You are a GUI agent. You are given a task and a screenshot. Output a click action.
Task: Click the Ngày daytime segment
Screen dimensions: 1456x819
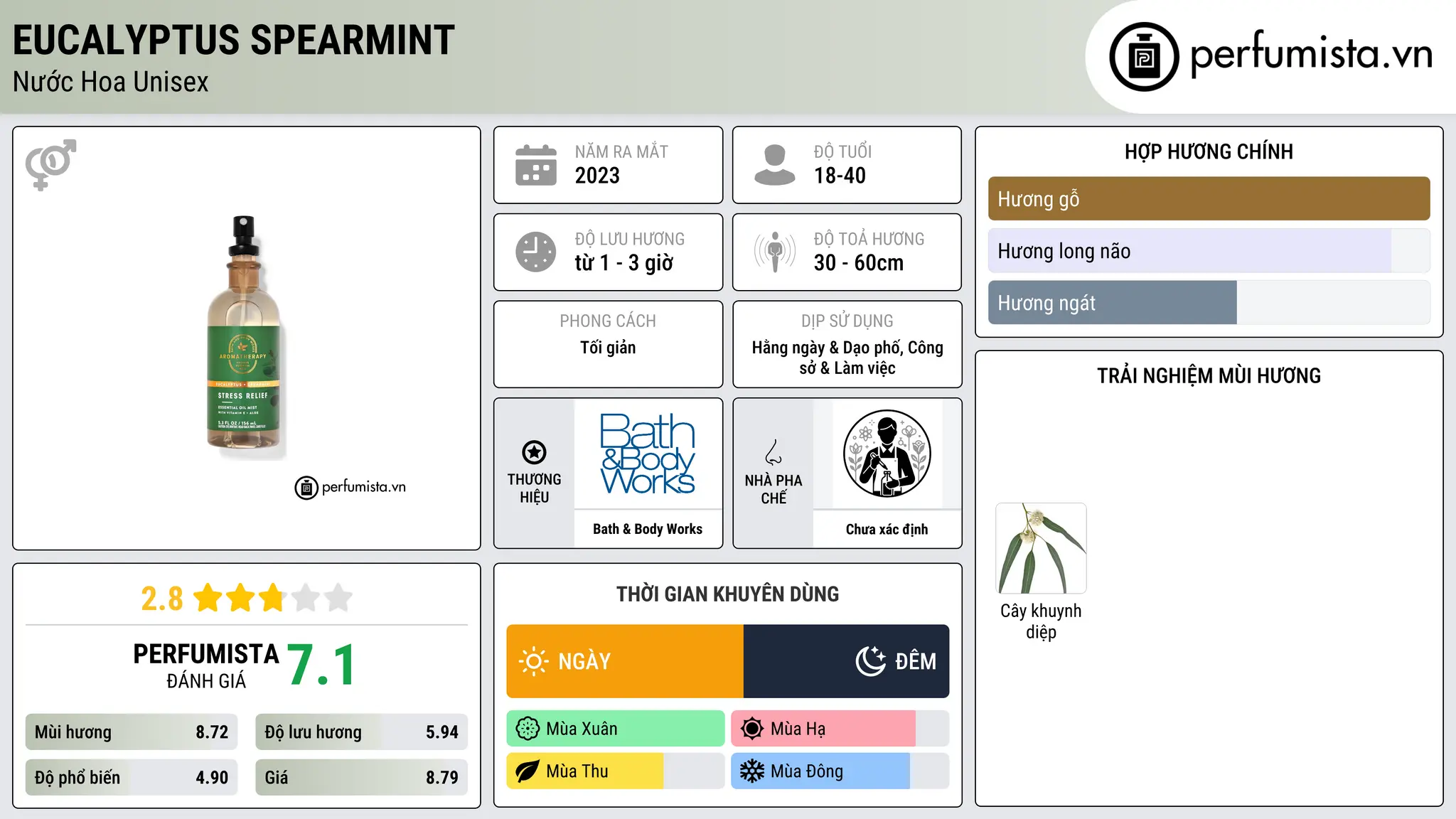point(625,661)
